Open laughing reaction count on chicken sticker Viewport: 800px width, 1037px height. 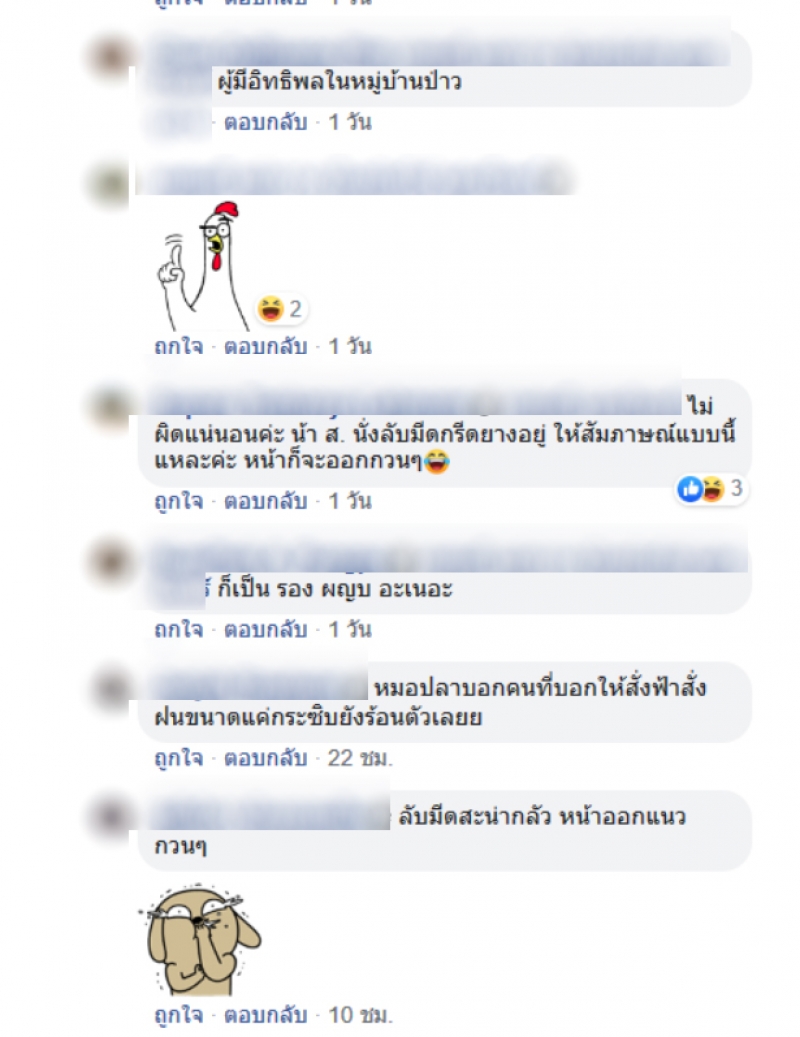(280, 309)
